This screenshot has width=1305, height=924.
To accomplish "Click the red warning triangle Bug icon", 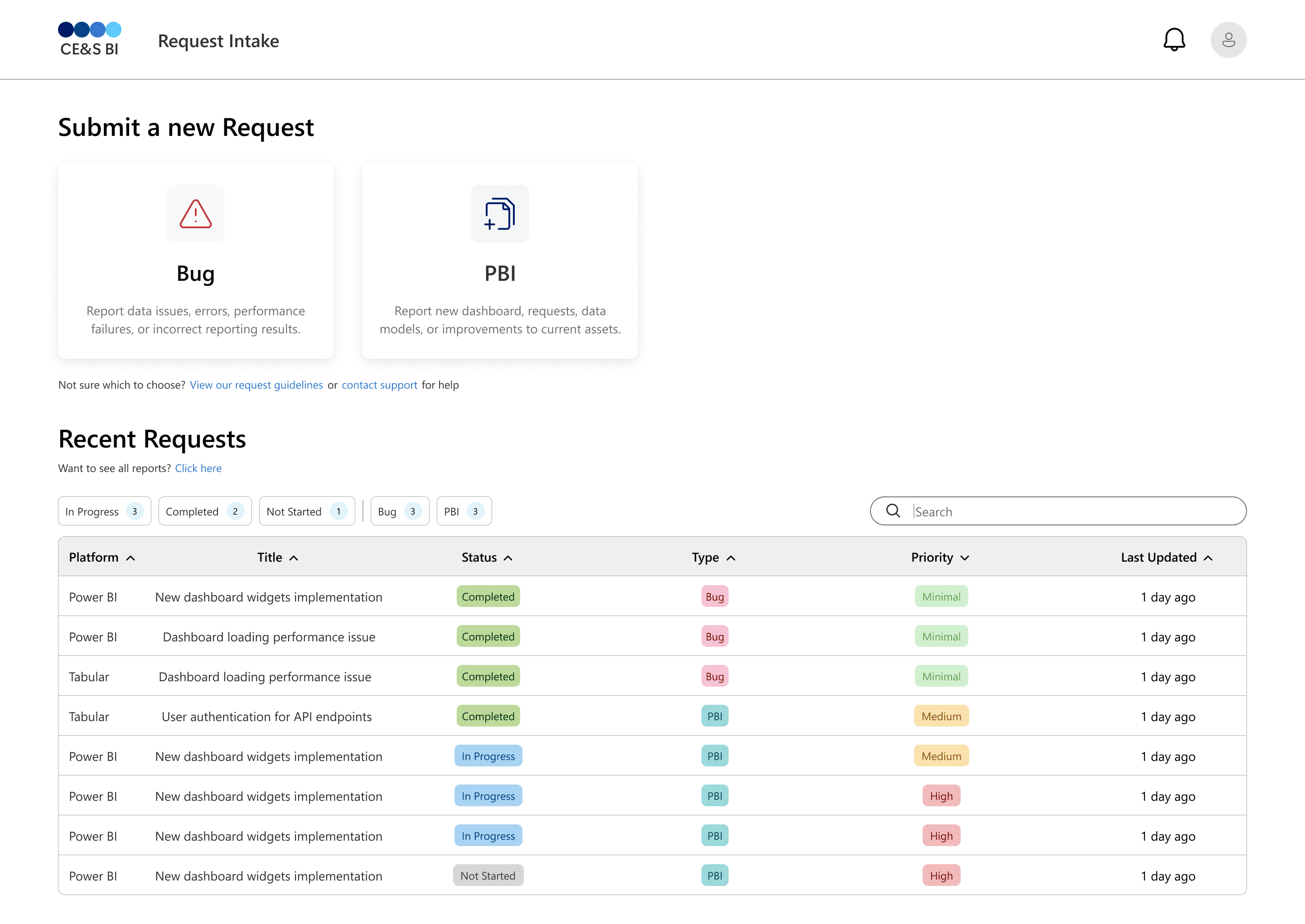I will click(x=196, y=214).
